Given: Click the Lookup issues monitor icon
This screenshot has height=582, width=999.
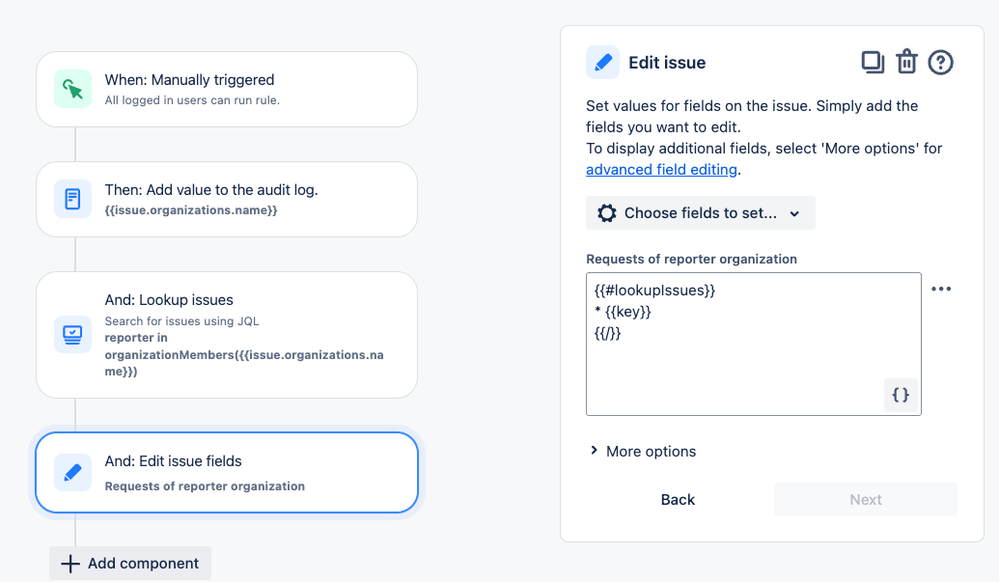Looking at the screenshot, I should pos(73,335).
